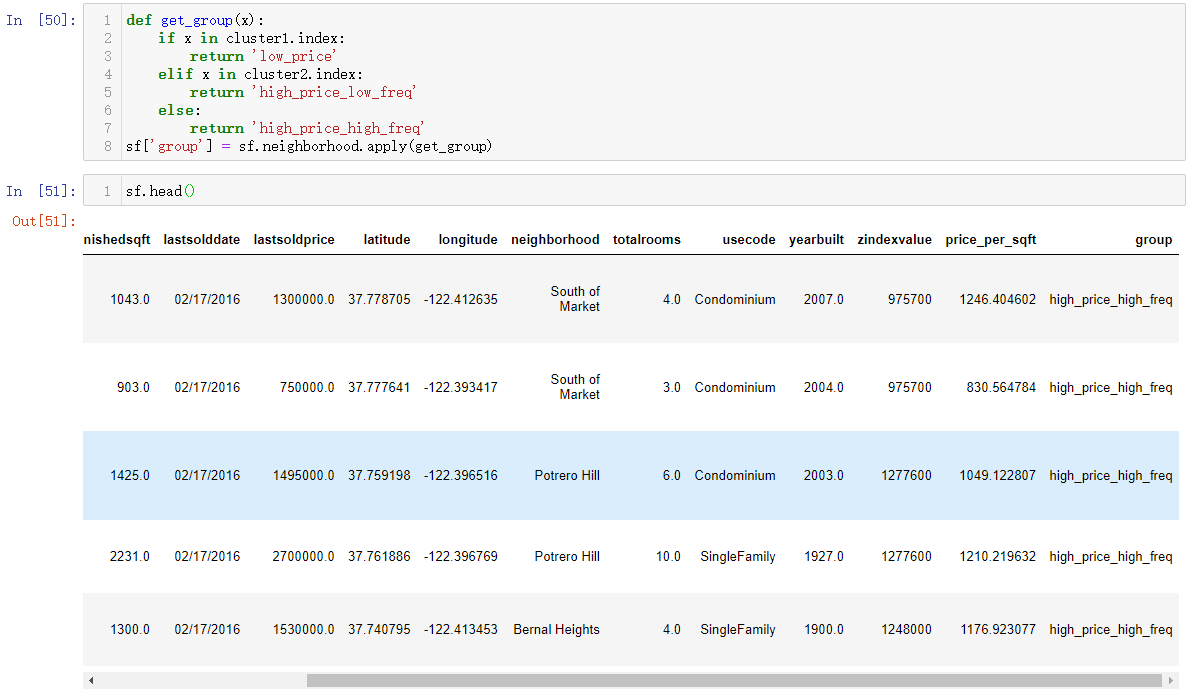
Task: Click the right arrow of horizontal scrollbar
Action: click(x=1171, y=681)
